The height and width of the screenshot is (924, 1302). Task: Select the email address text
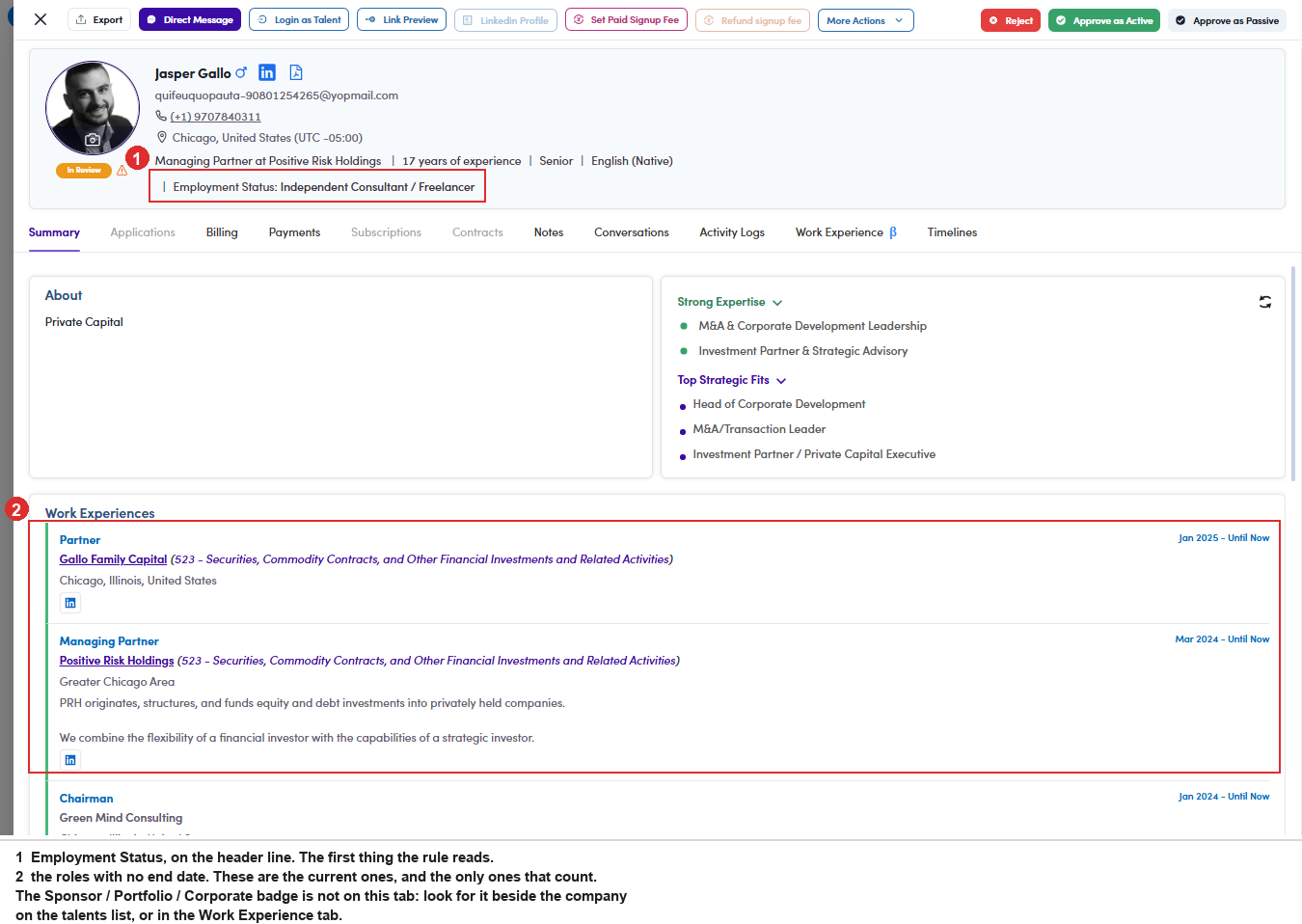(x=277, y=95)
